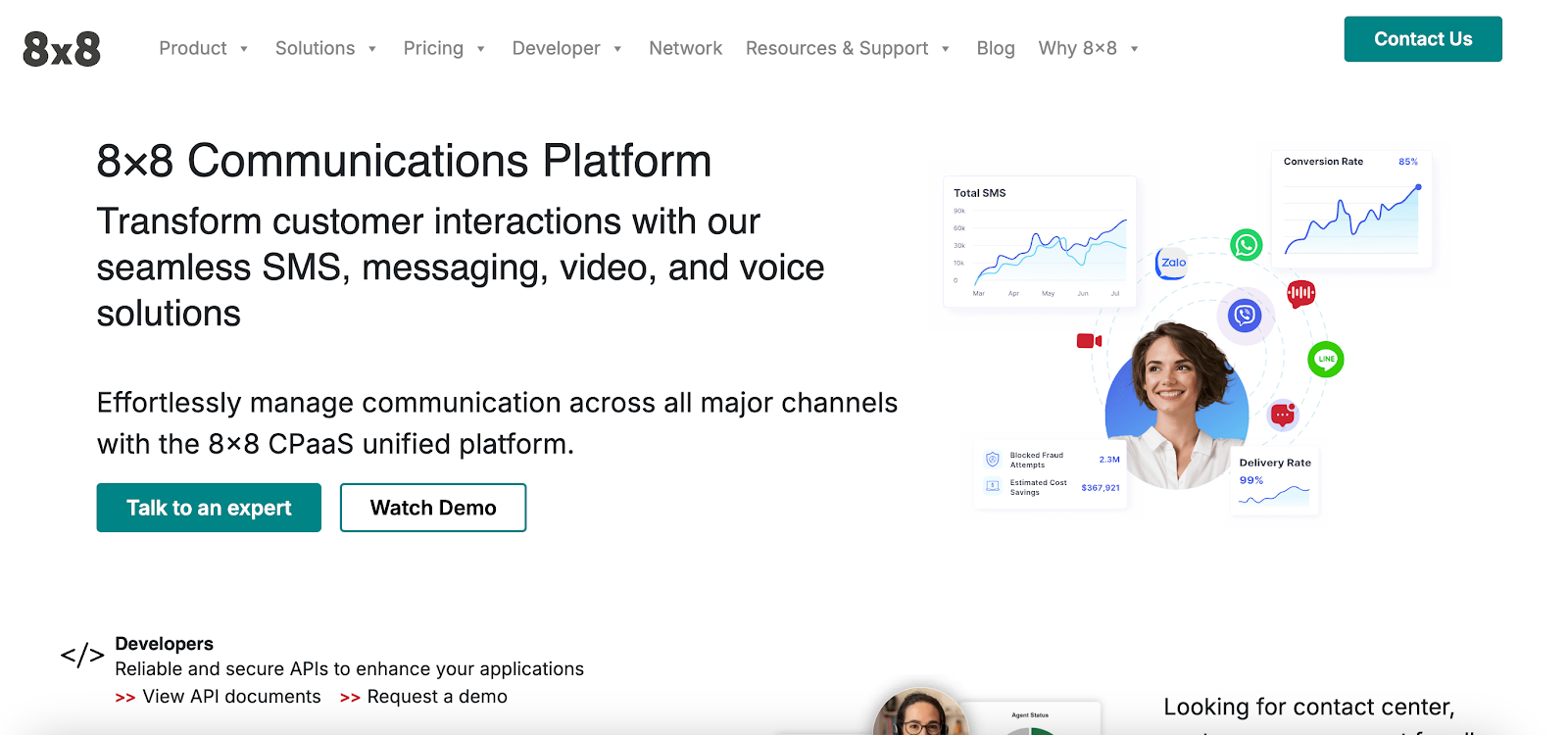
Task: Open the Solutions menu
Action: [x=315, y=48]
